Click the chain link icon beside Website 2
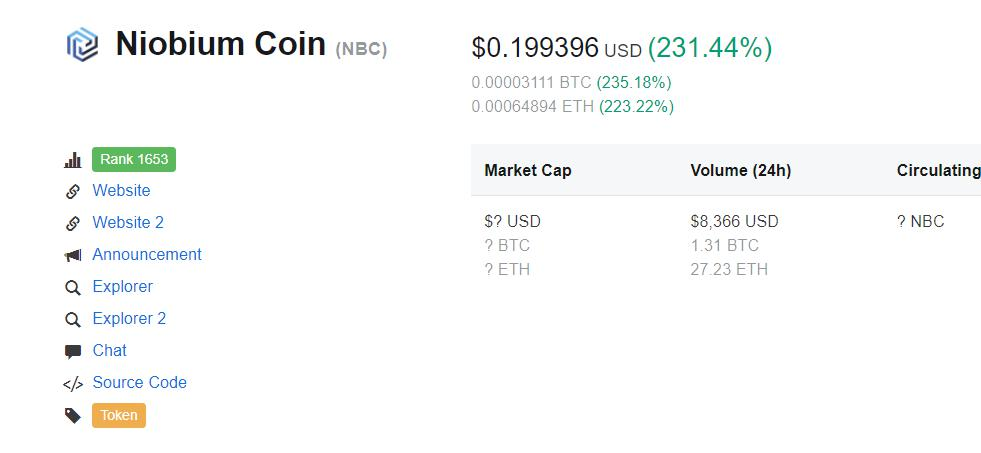This screenshot has width=981, height=453. click(73, 223)
